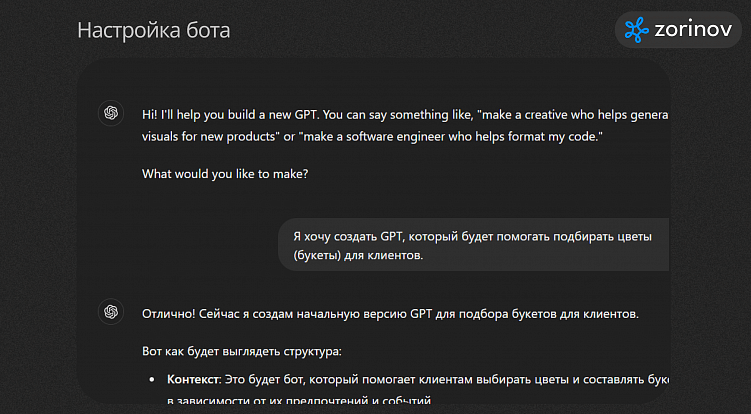Click the zorinov molecule logo icon

(636, 30)
